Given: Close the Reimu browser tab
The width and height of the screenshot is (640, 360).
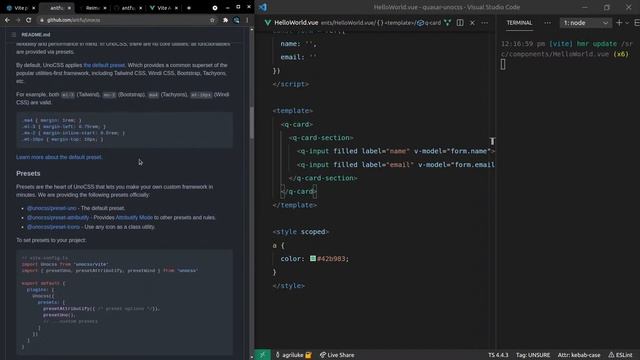Looking at the screenshot, I should 105,8.
